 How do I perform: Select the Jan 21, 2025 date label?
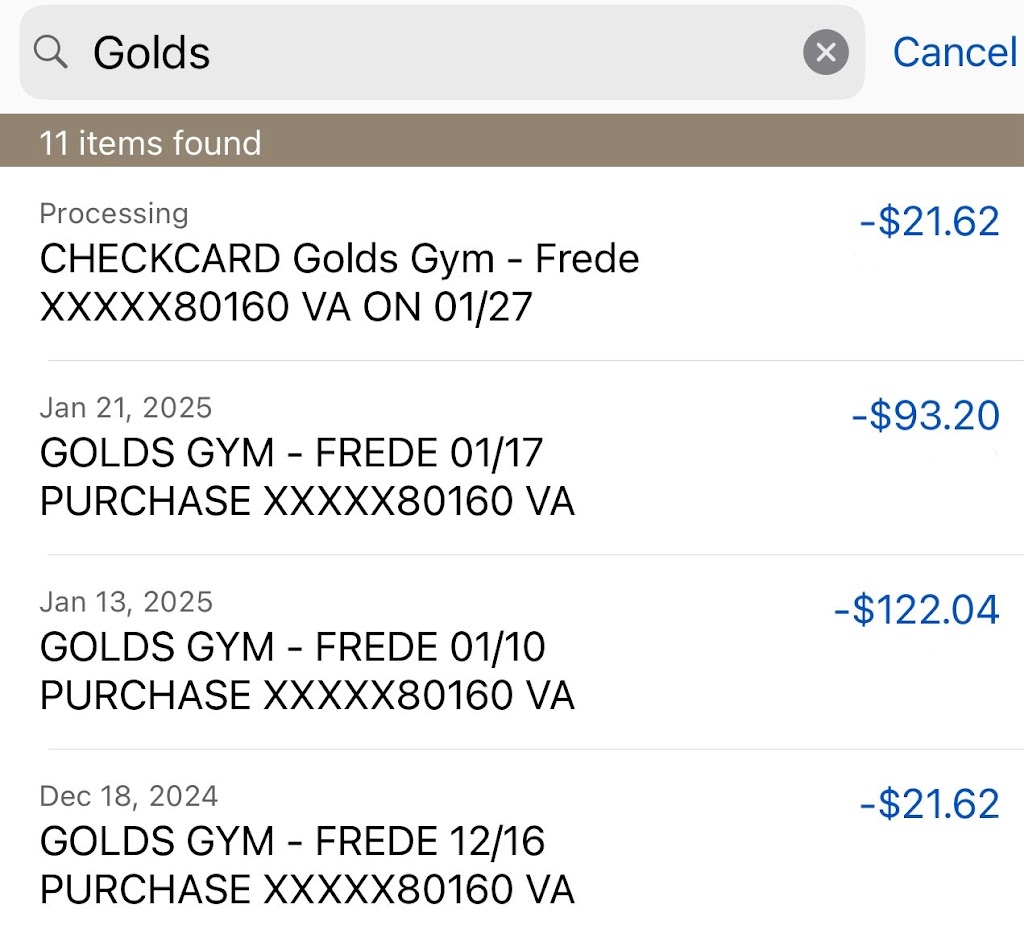pyautogui.click(x=126, y=407)
